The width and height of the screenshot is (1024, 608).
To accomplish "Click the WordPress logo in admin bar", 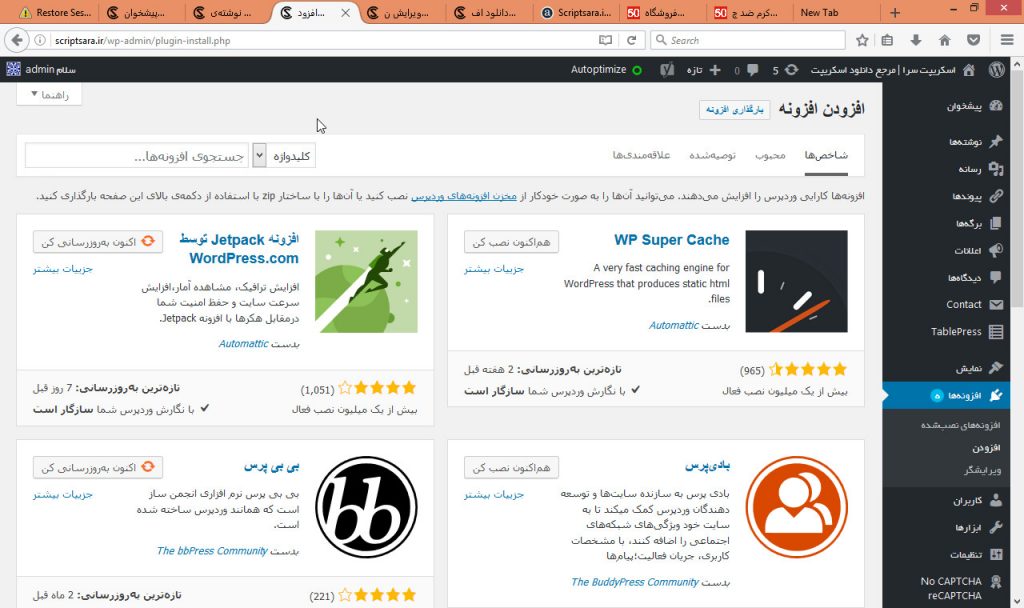I will click(997, 70).
